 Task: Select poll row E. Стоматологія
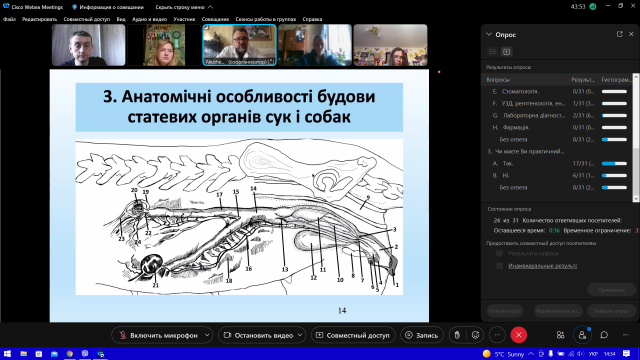tap(558, 91)
